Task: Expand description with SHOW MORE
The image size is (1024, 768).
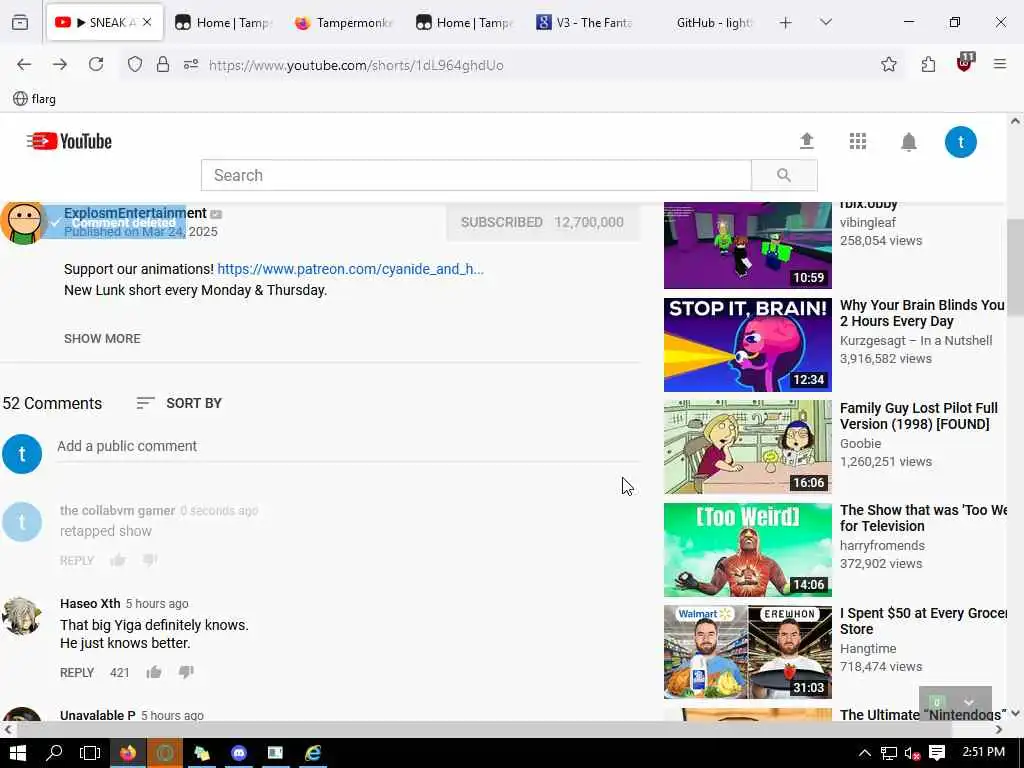Action: [x=102, y=338]
